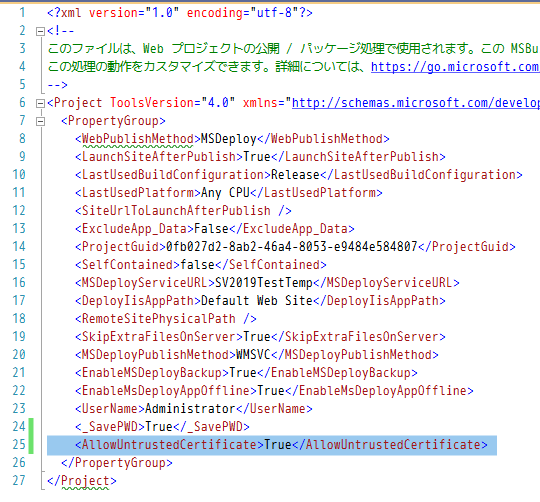Click the Release build configuration value
The image size is (540, 502).
tap(295, 175)
